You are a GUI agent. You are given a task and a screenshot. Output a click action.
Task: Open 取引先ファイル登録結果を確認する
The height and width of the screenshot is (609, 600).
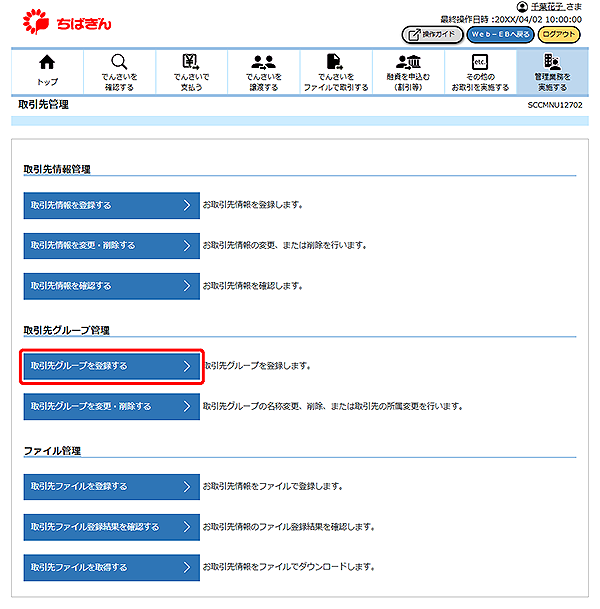(x=111, y=527)
